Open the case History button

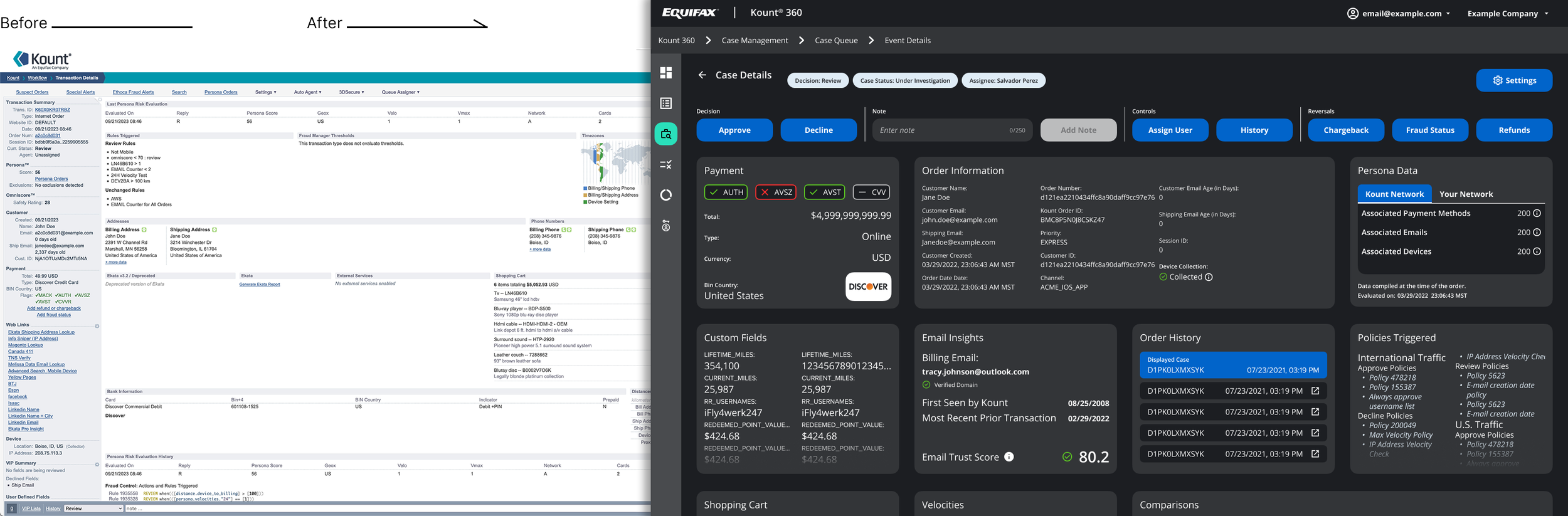tap(1254, 130)
